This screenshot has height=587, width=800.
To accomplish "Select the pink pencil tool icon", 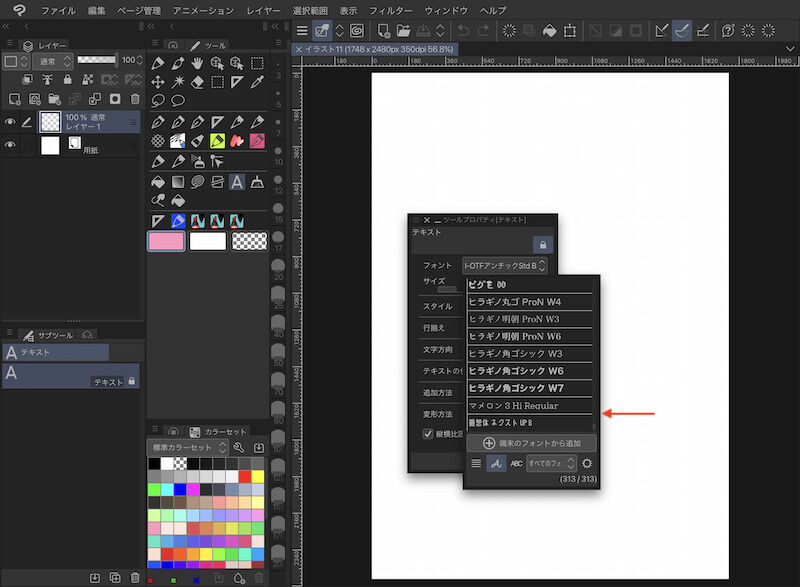I will click(x=257, y=141).
